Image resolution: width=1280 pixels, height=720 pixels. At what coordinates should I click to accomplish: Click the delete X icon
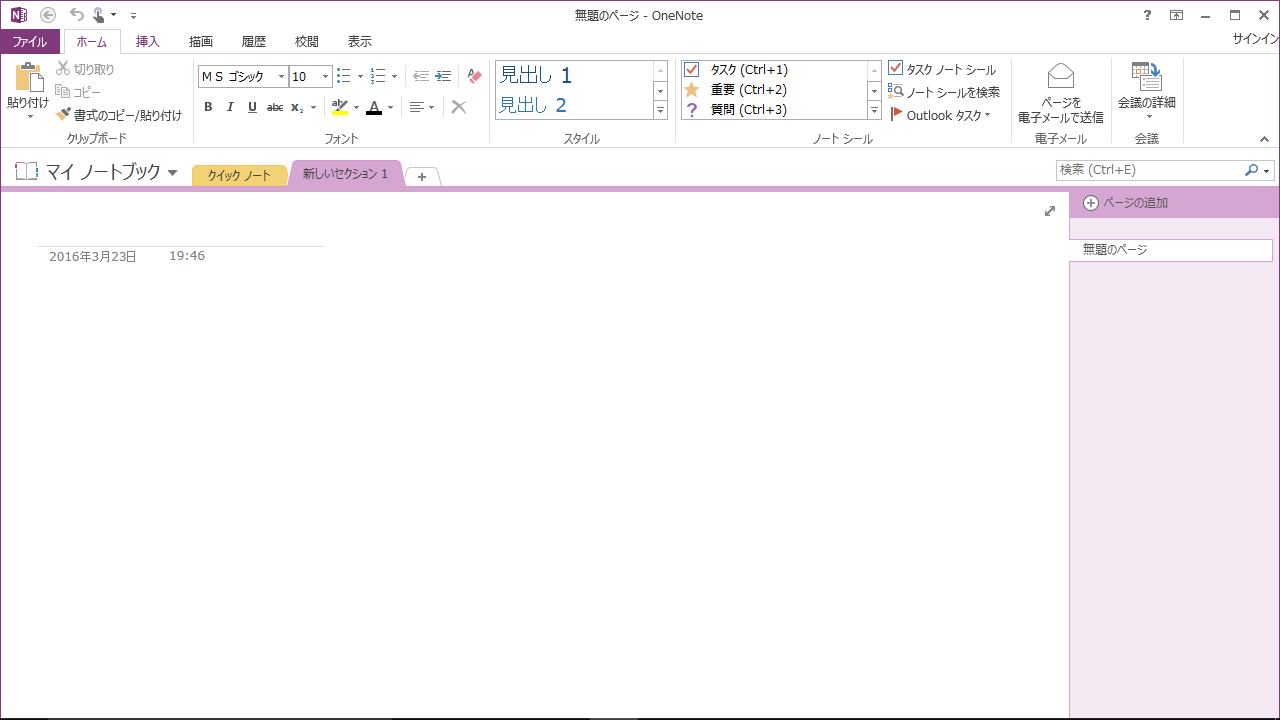click(459, 107)
